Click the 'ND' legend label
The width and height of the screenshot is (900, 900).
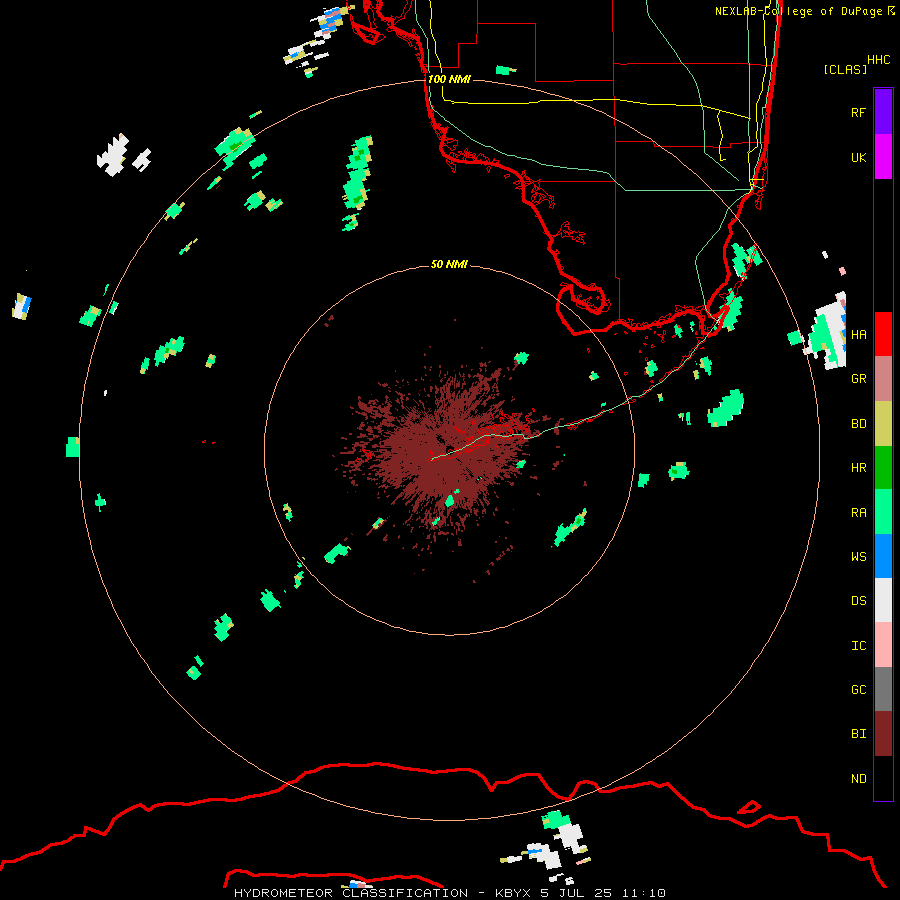(x=858, y=779)
